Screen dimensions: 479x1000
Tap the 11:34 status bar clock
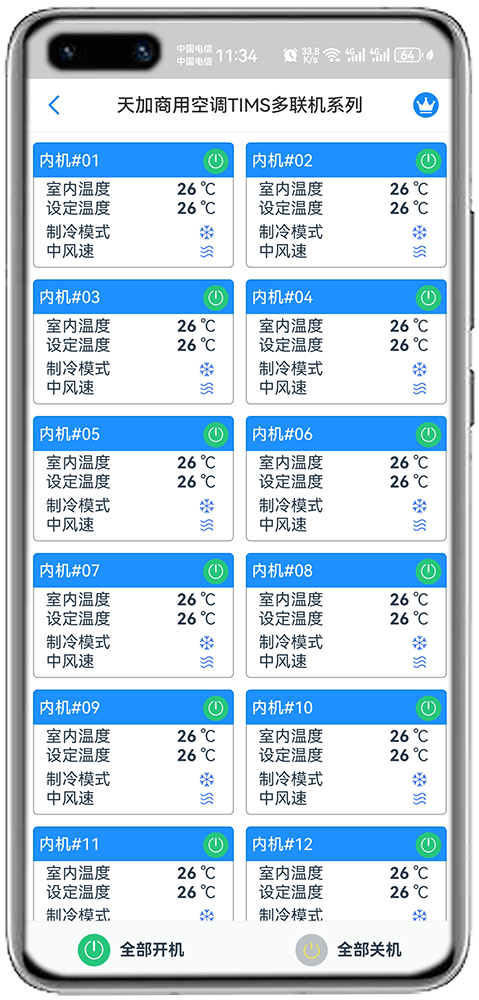click(x=237, y=55)
